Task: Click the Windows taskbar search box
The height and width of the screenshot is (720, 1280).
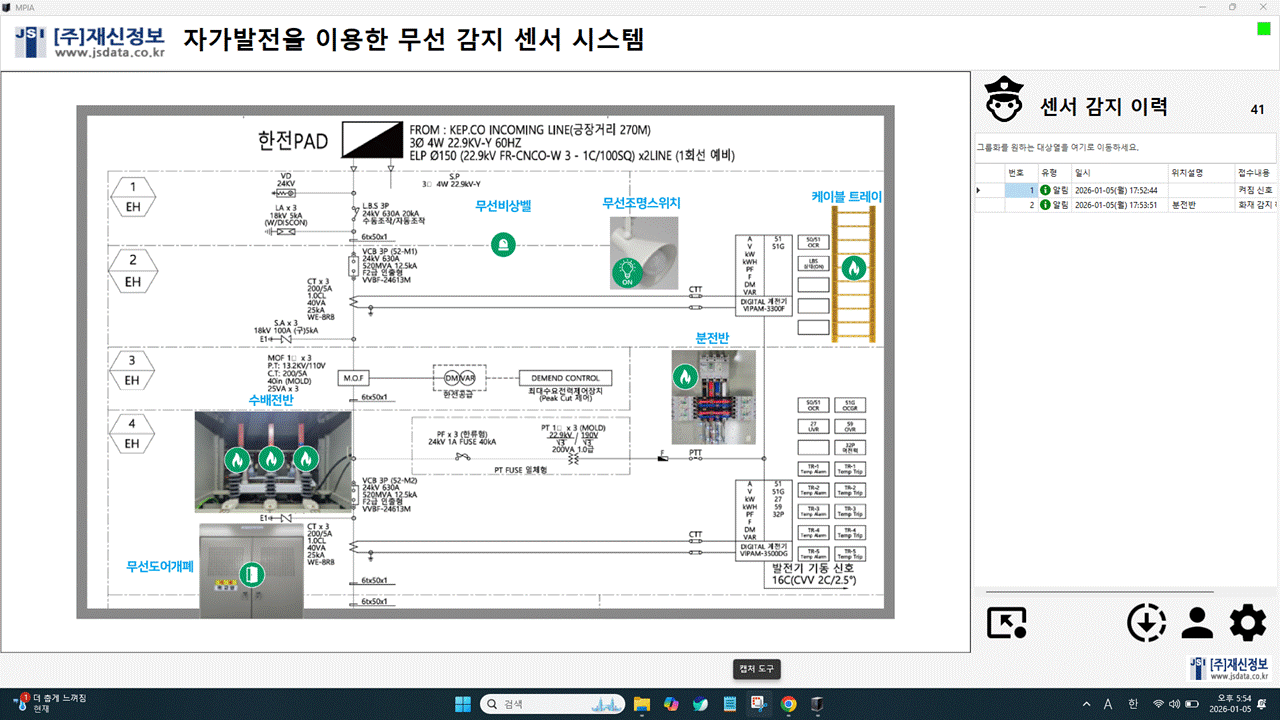Action: point(552,704)
